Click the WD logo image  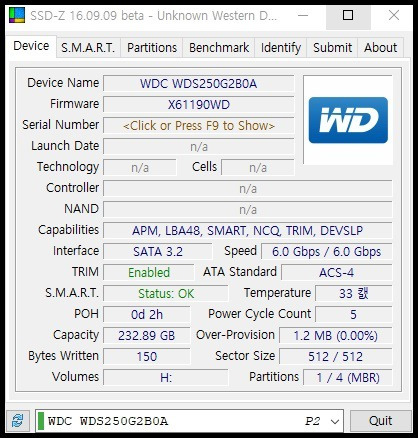point(348,120)
